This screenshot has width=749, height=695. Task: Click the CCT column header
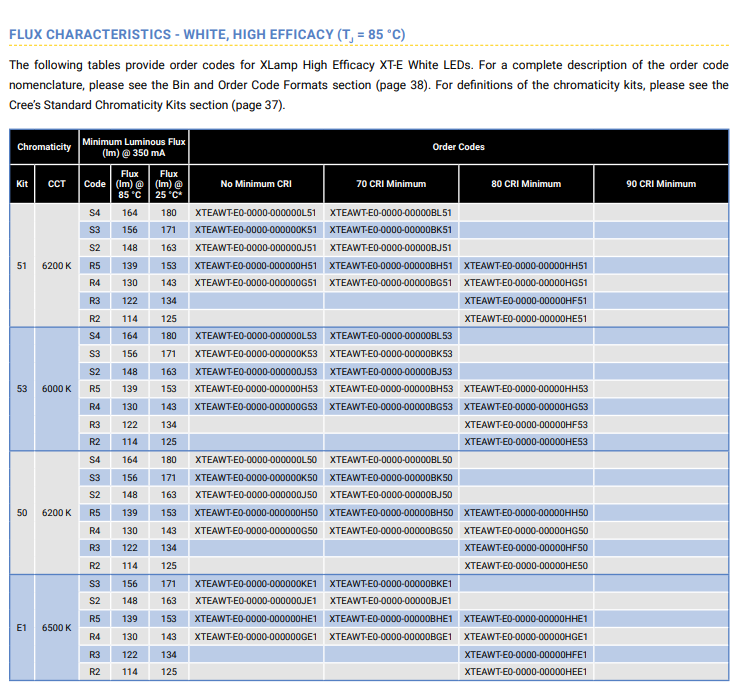tap(56, 184)
